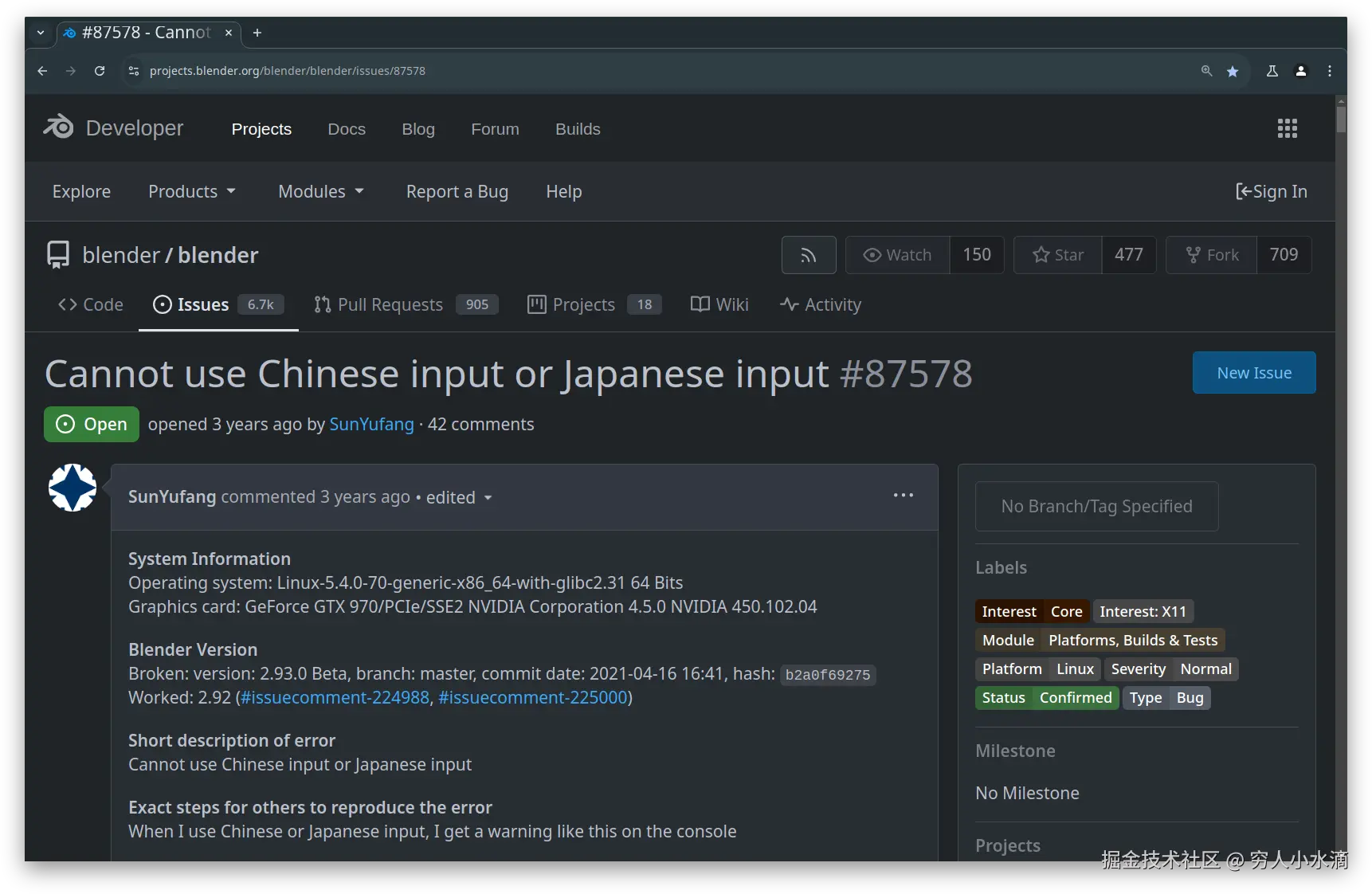The width and height of the screenshot is (1372, 894).
Task: Star the blender repository
Action: tap(1058, 255)
